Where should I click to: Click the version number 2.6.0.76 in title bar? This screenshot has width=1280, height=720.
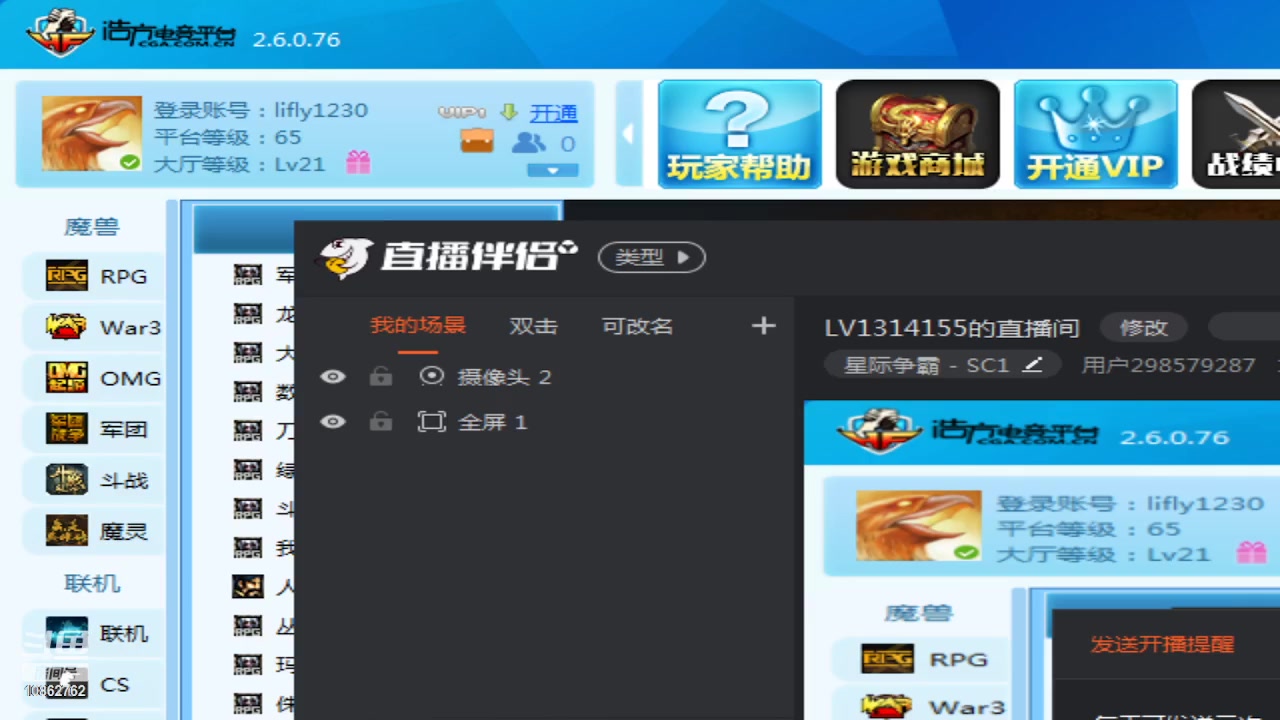(296, 40)
